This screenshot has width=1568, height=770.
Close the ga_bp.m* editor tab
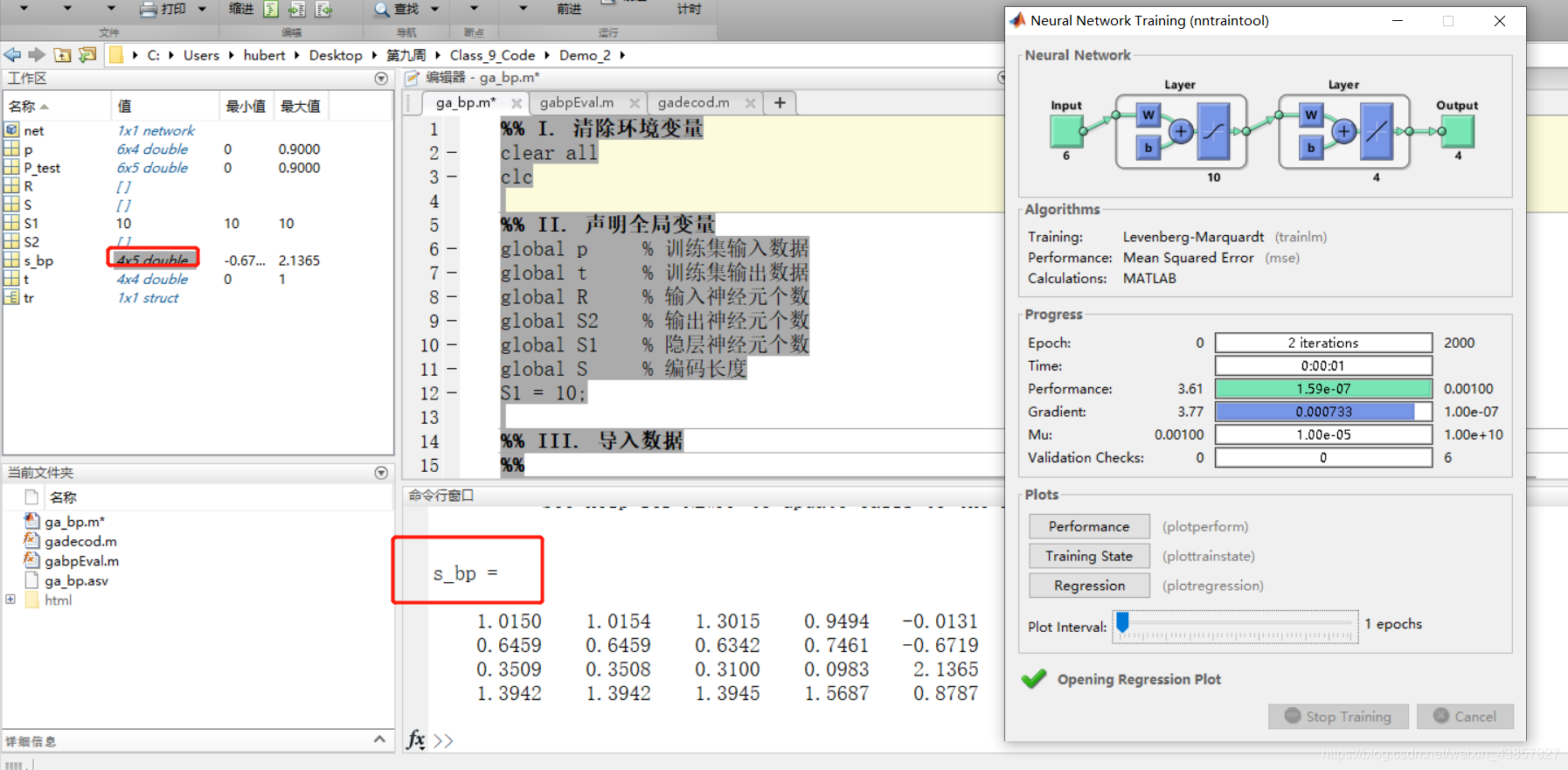[517, 103]
